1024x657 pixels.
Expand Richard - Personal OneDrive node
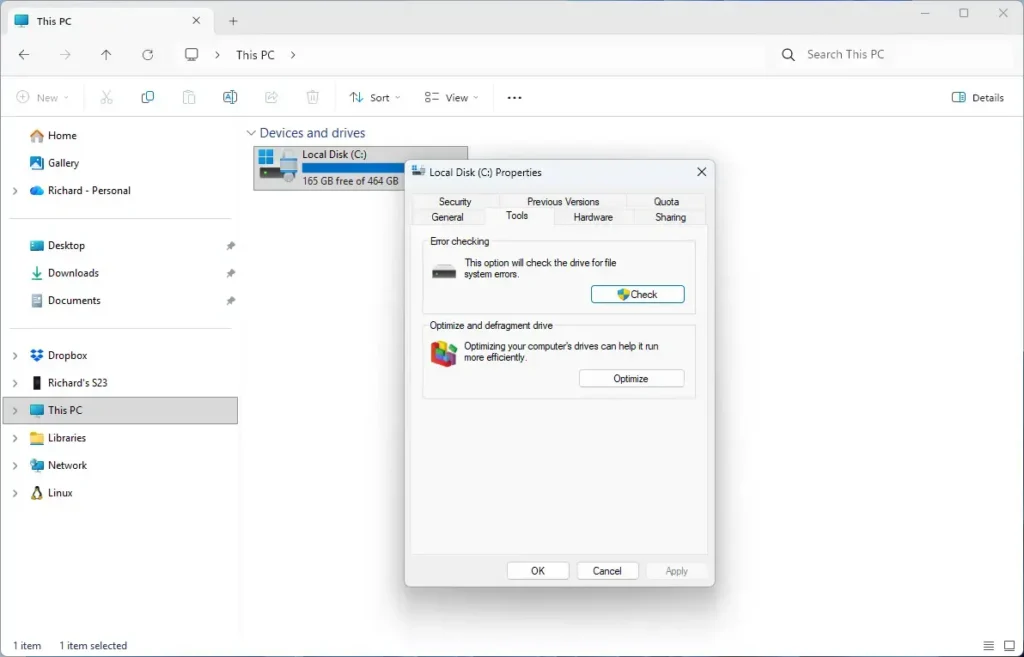click(x=15, y=191)
